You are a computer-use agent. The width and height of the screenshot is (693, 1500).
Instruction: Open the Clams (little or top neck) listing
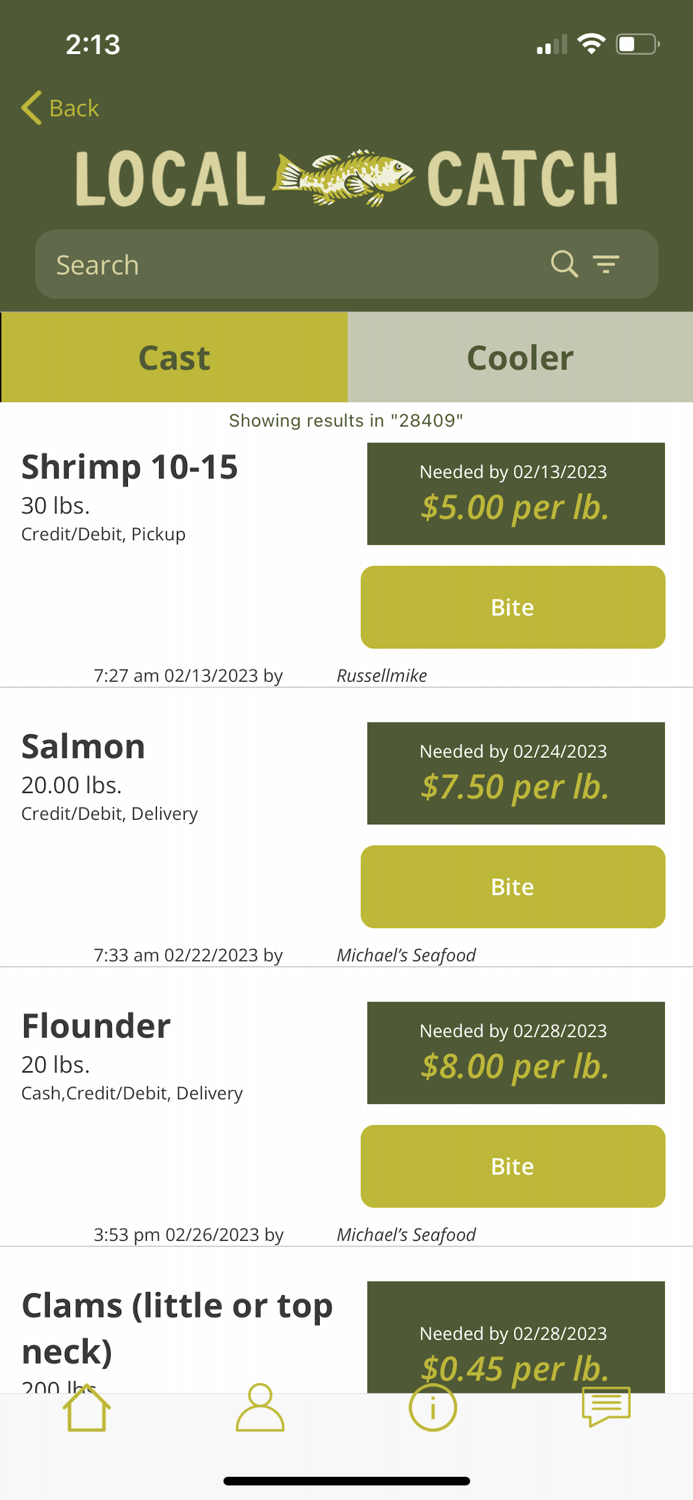coord(177,1327)
